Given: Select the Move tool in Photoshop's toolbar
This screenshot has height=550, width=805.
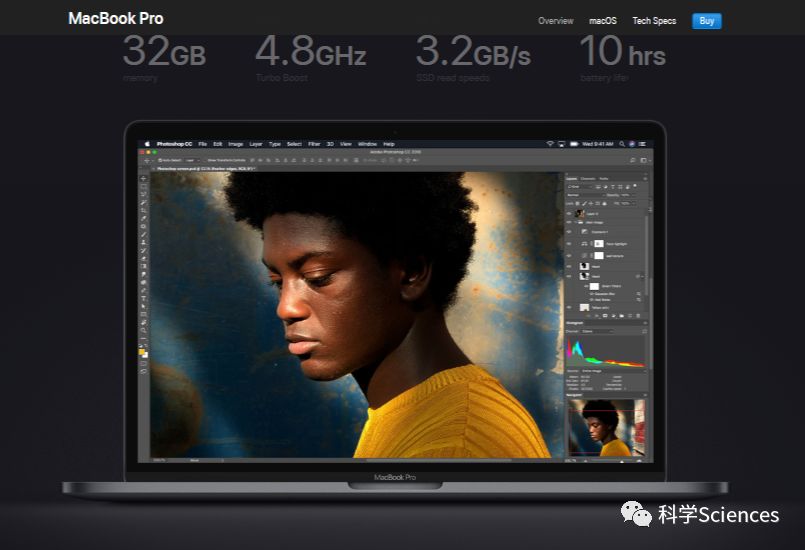Looking at the screenshot, I should 143,178.
